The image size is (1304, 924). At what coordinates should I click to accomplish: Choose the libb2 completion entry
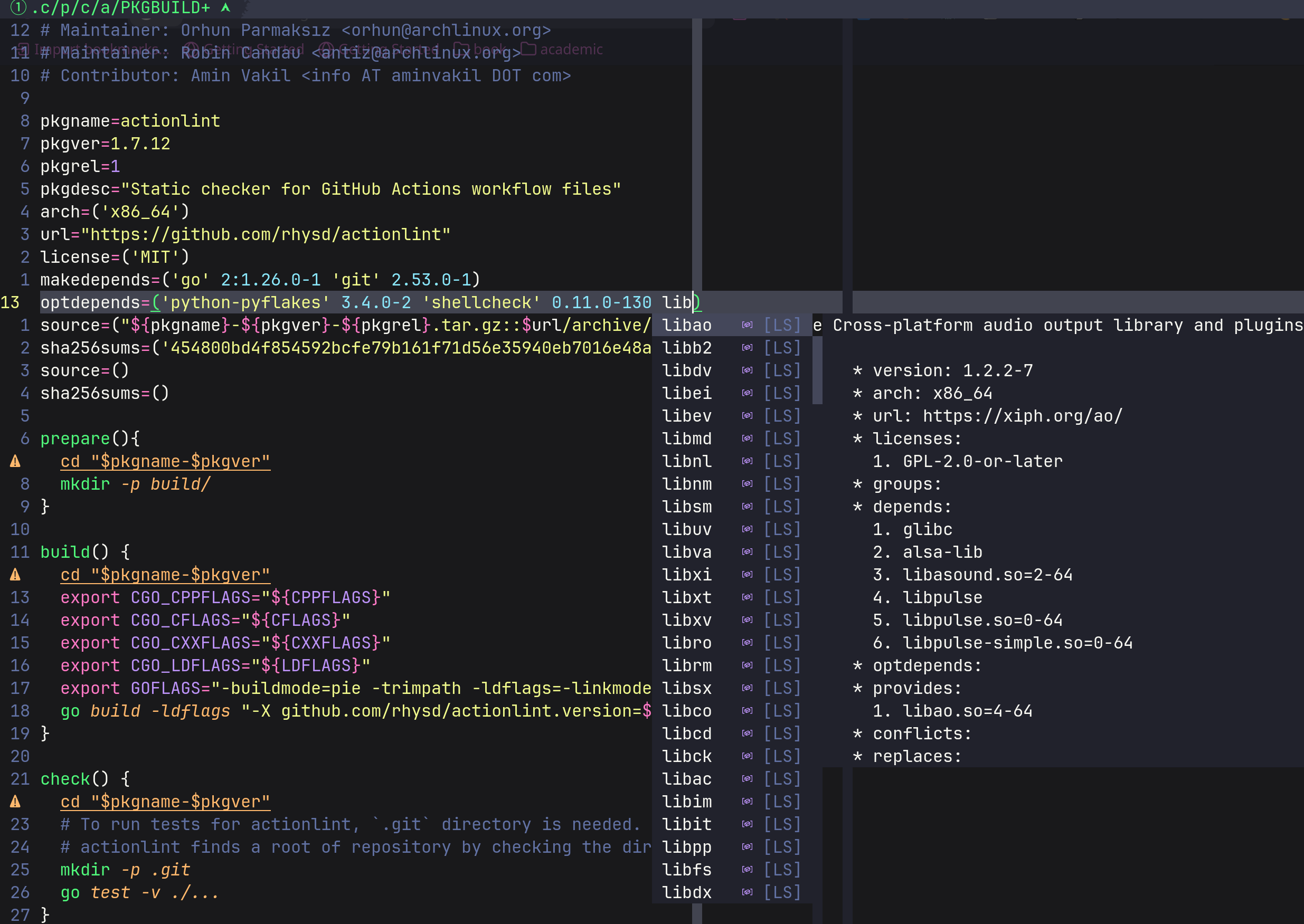[x=731, y=348]
